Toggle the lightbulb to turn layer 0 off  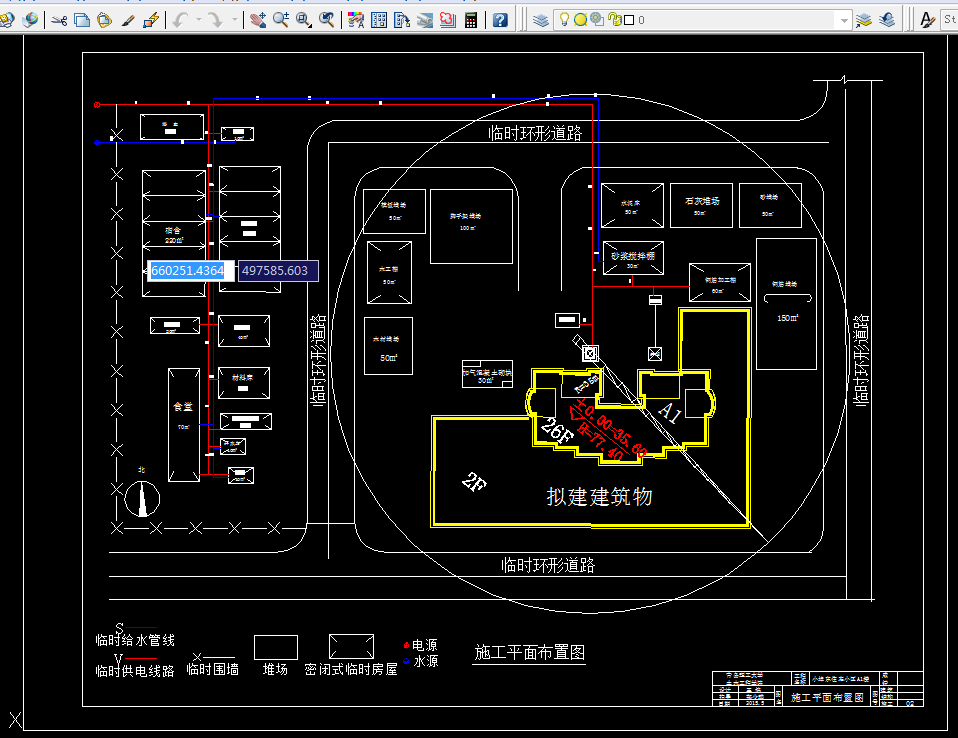point(563,18)
